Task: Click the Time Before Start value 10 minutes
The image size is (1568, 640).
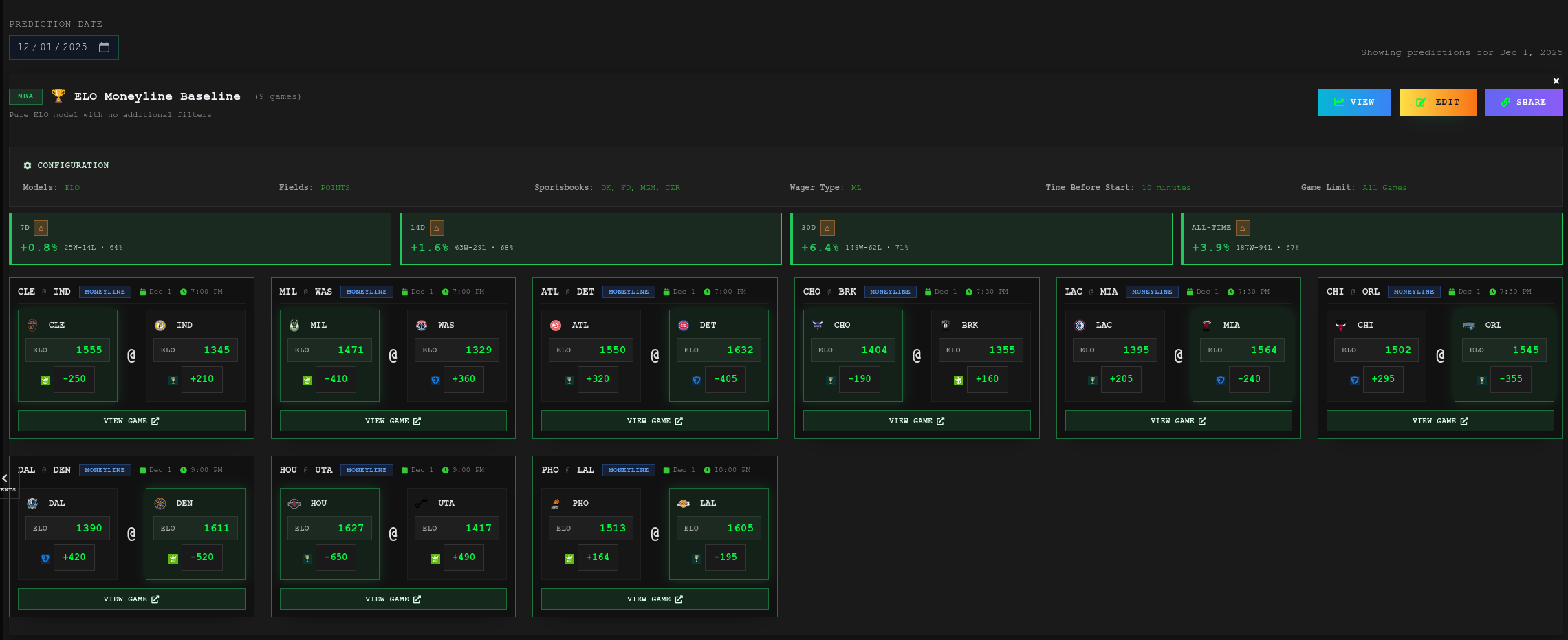Action: tap(1166, 188)
